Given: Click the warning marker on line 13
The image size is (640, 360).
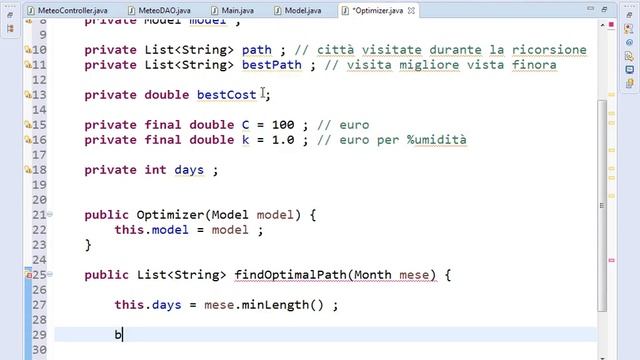Looking at the screenshot, I should [x=28, y=95].
